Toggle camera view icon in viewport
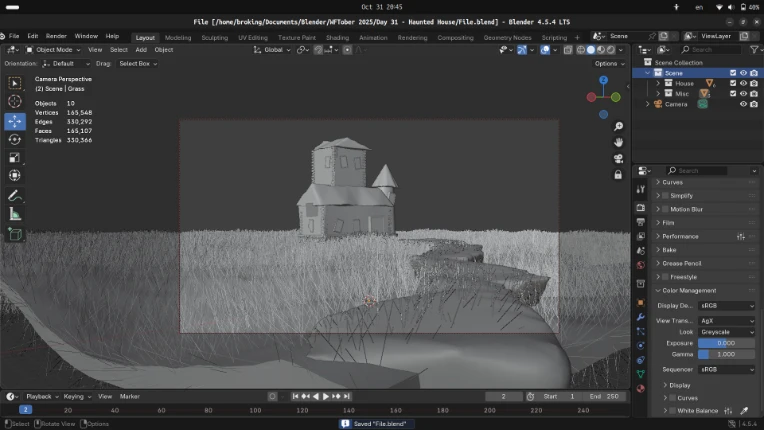This screenshot has height=430, width=764. pos(618,159)
